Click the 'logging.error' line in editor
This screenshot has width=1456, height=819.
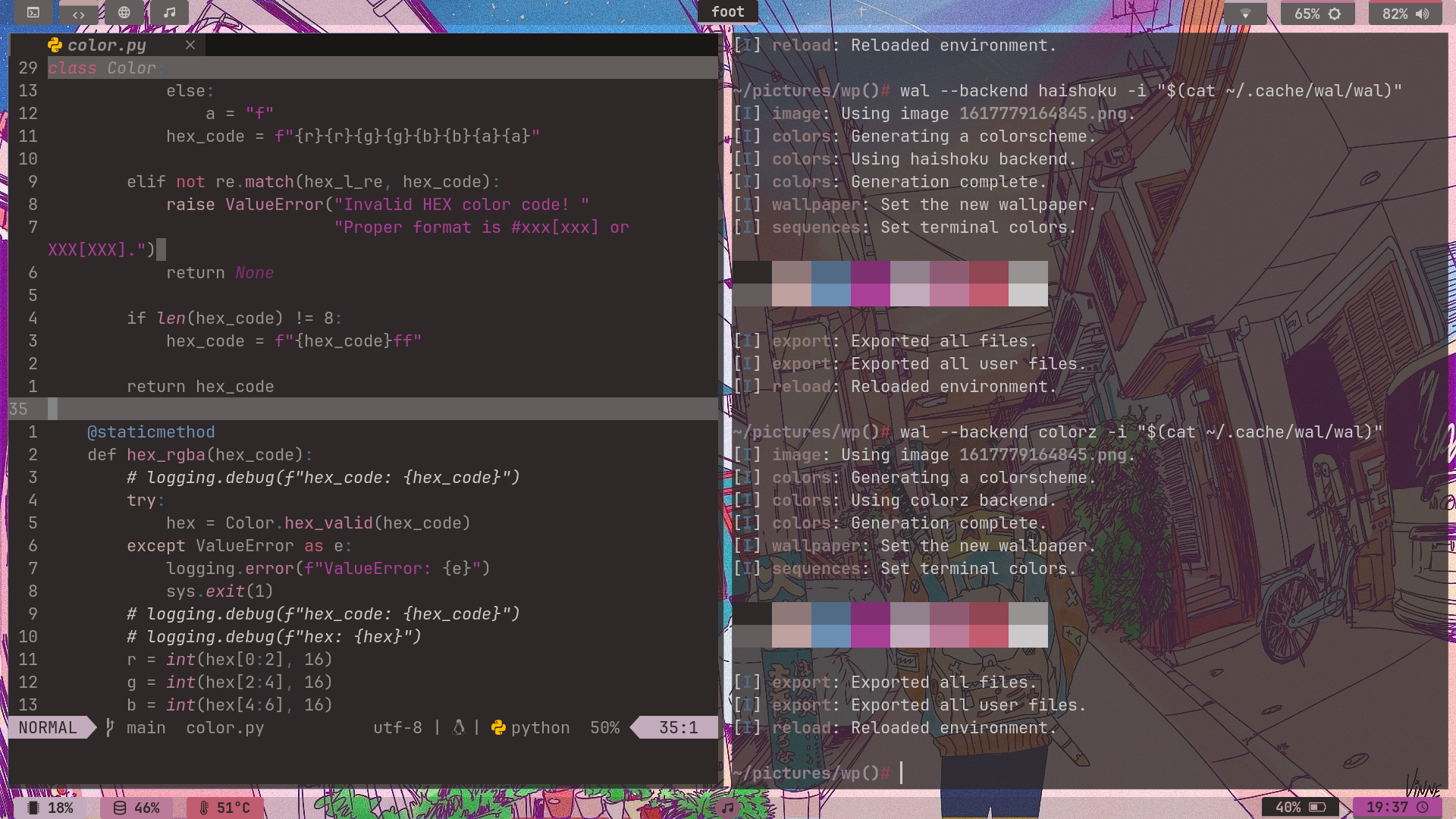coord(328,569)
